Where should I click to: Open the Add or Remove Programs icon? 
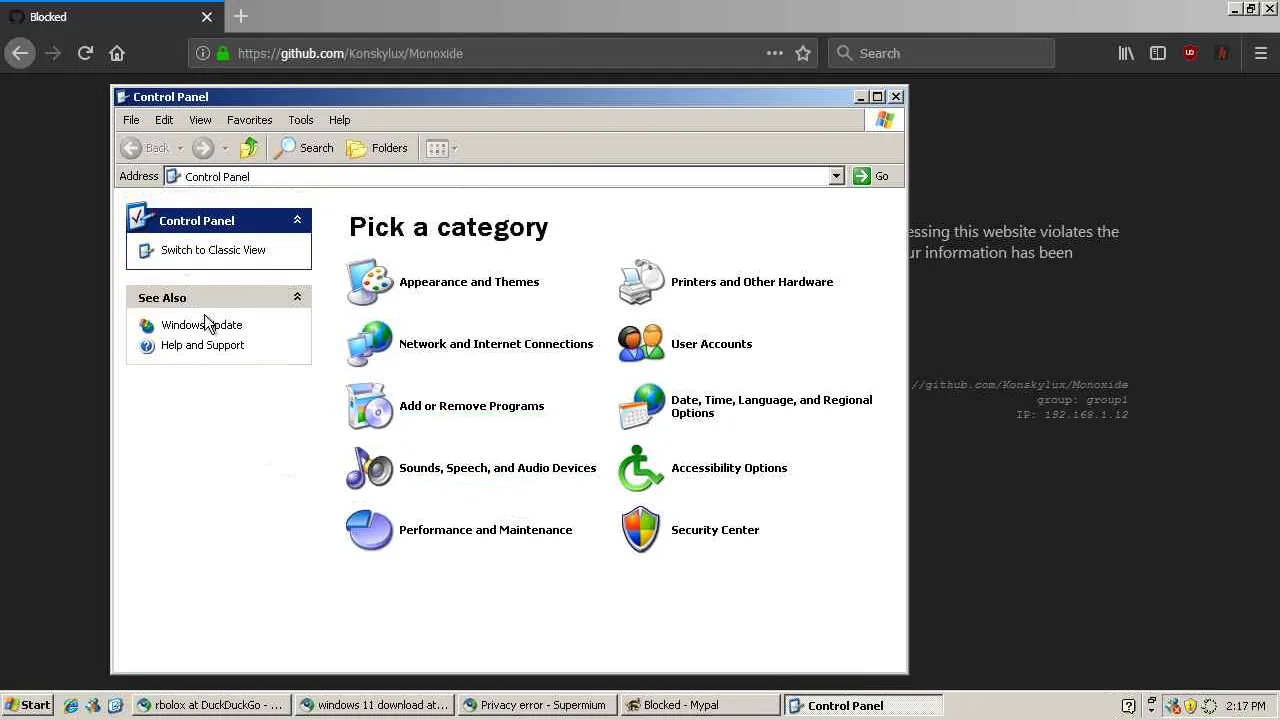[x=369, y=406]
